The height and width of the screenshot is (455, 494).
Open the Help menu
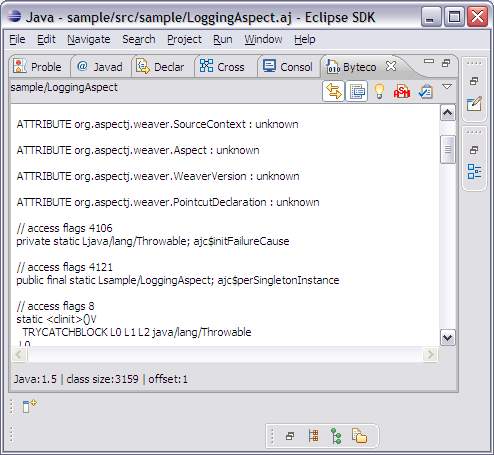[305, 39]
